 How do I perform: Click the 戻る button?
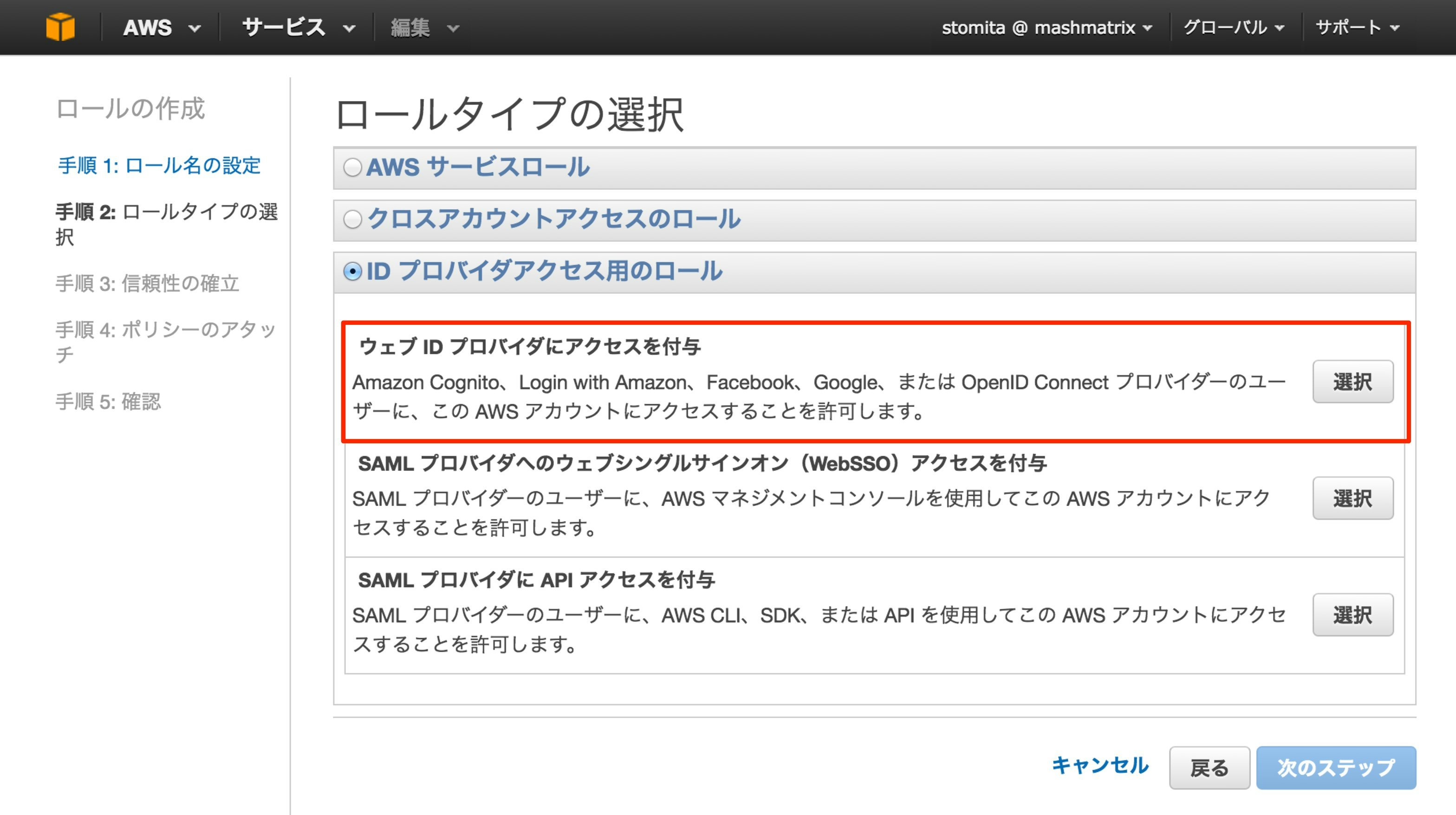pyautogui.click(x=1209, y=768)
